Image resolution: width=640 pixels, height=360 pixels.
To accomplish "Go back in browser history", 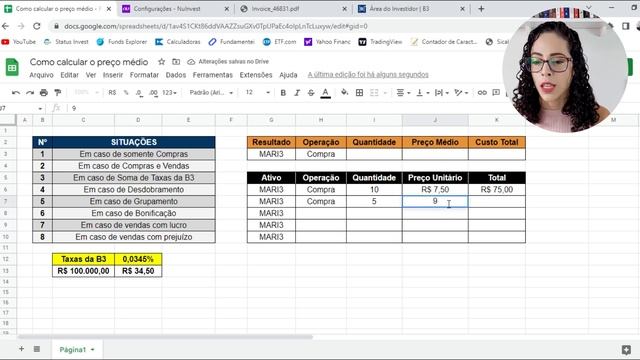I will [6, 26].
